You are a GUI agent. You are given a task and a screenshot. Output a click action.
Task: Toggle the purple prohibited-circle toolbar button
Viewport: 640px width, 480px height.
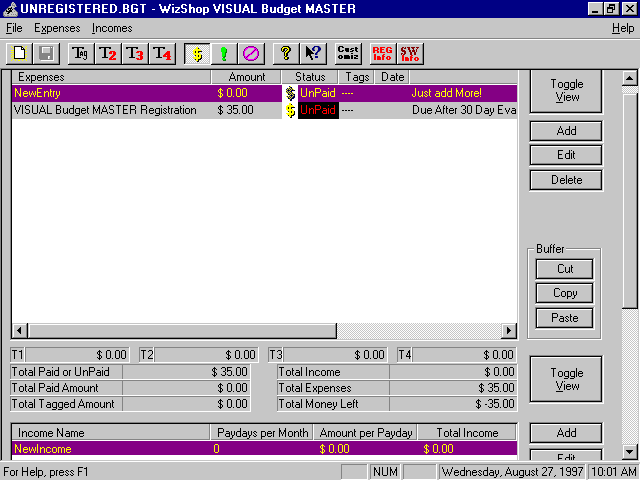tap(251, 53)
